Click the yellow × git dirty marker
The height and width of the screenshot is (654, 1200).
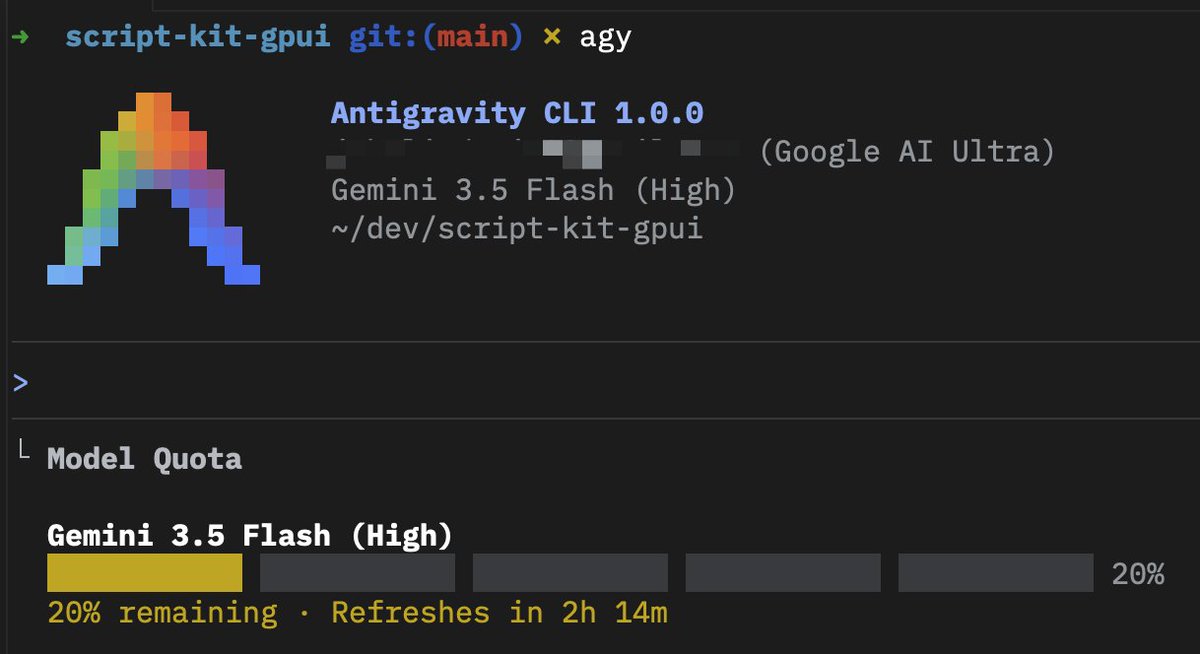click(x=551, y=38)
